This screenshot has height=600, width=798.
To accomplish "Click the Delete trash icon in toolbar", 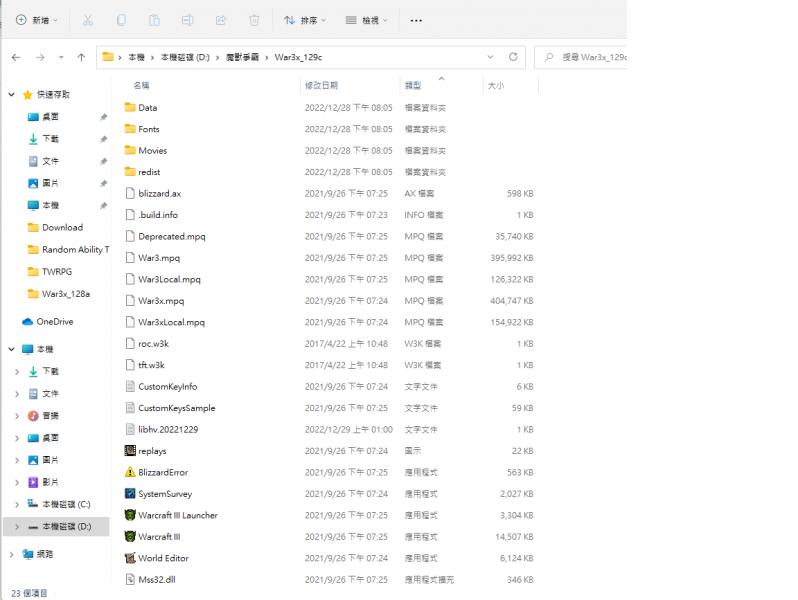I will [x=254, y=20].
